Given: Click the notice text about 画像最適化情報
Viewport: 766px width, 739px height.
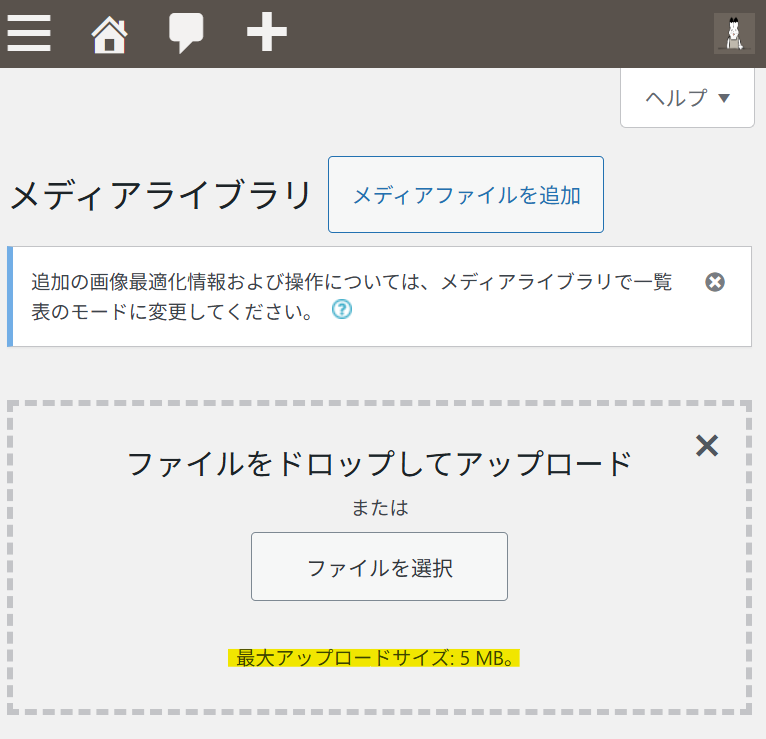Looking at the screenshot, I should (350, 283).
